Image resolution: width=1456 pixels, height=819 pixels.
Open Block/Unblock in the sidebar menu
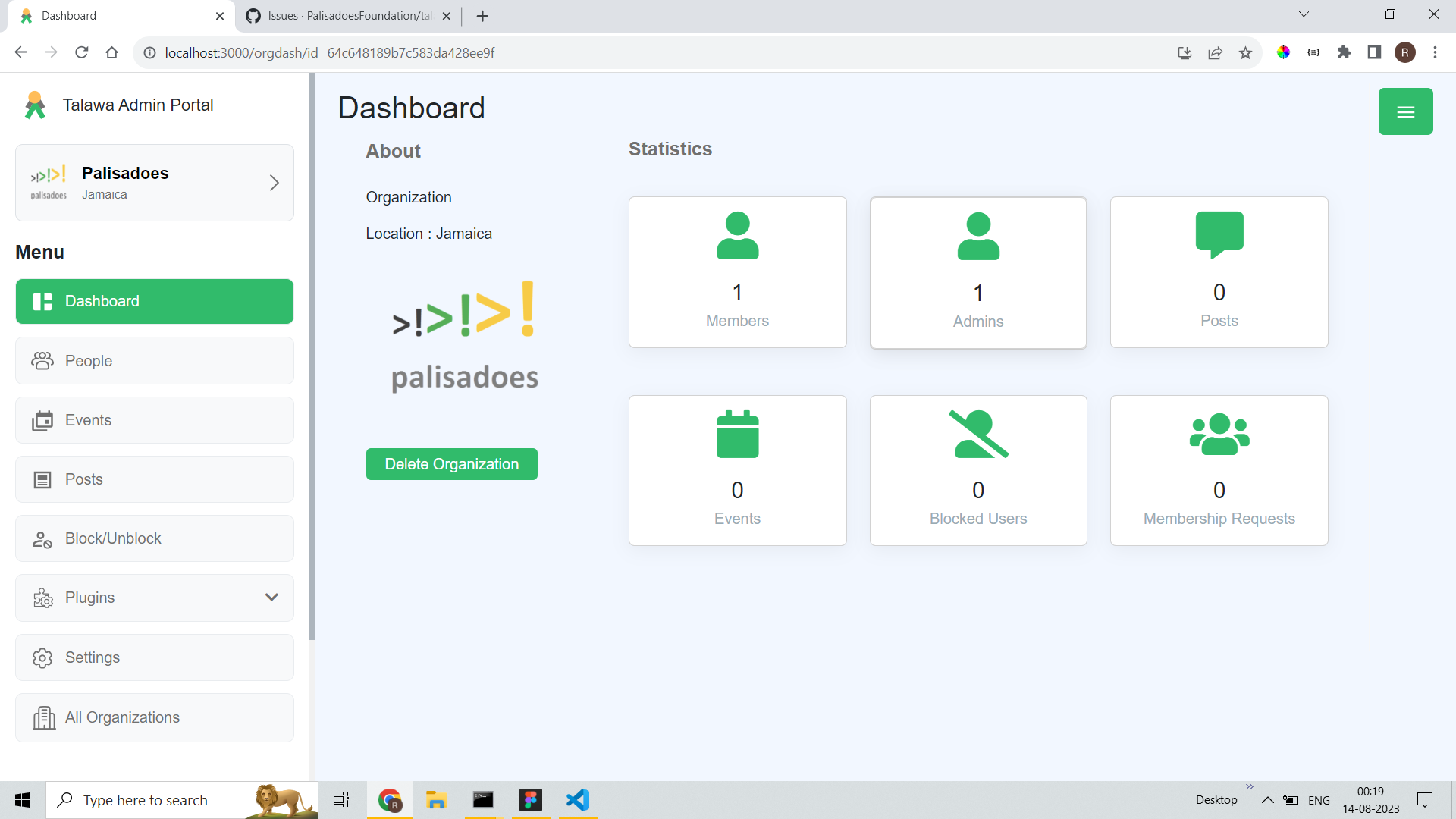155,538
